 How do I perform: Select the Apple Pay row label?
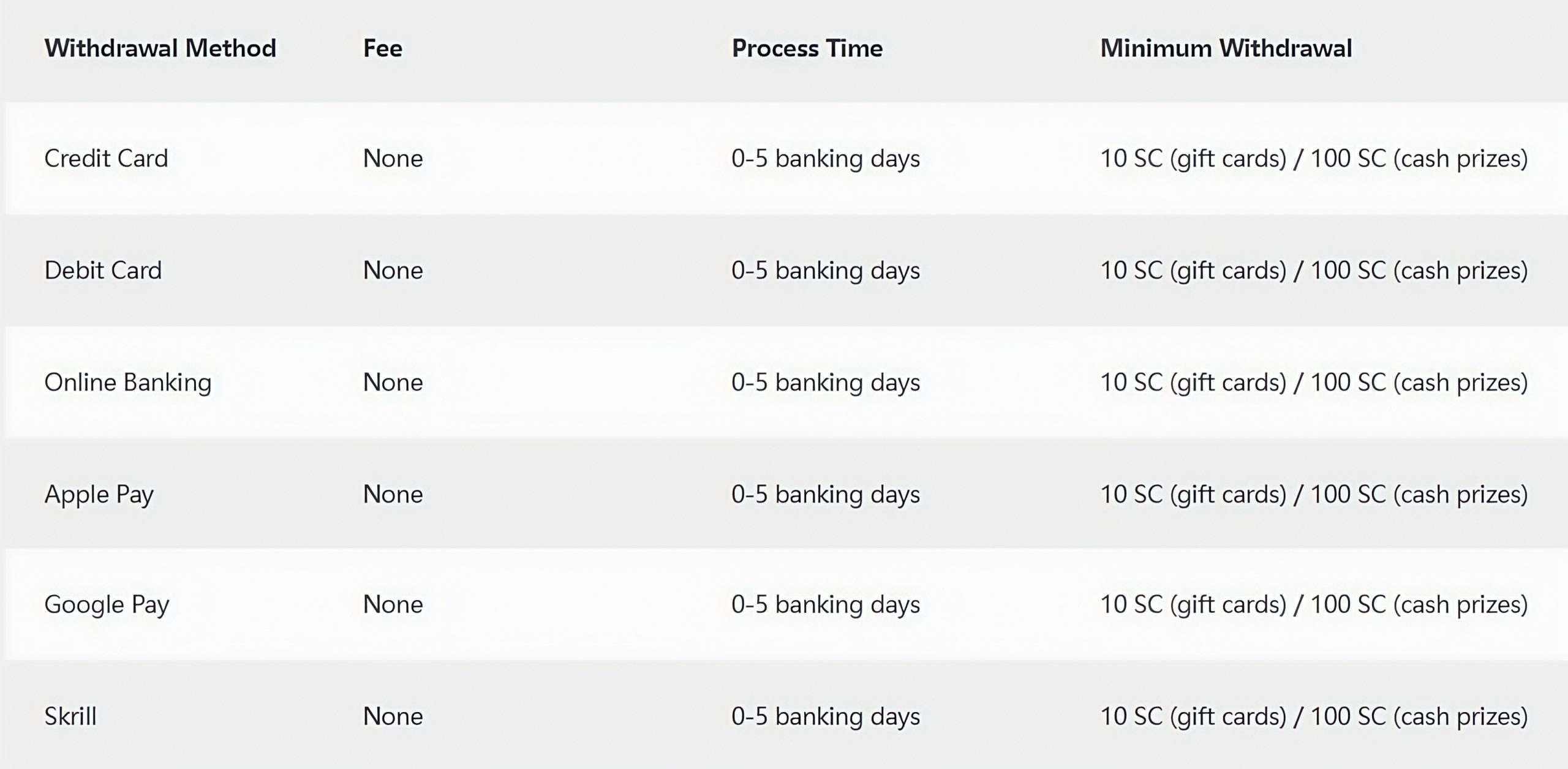pos(99,495)
